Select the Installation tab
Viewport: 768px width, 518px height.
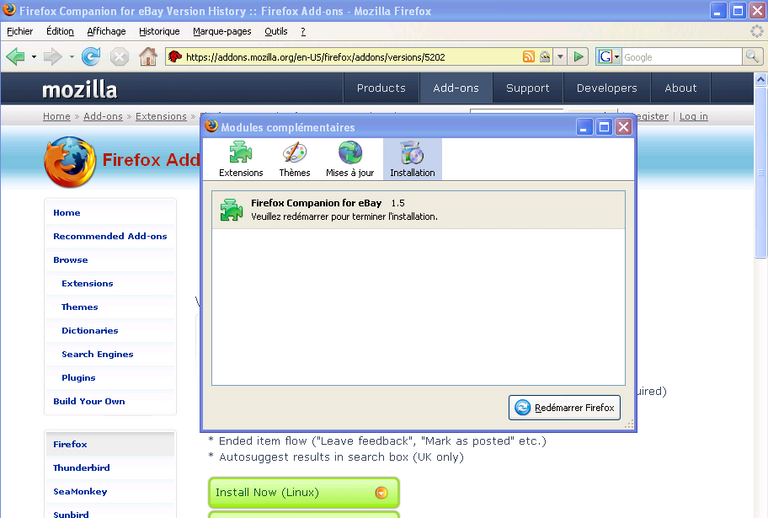(x=412, y=159)
